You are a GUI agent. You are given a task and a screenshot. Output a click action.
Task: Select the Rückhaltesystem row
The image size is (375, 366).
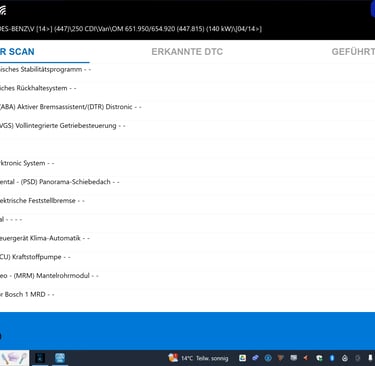(187, 88)
